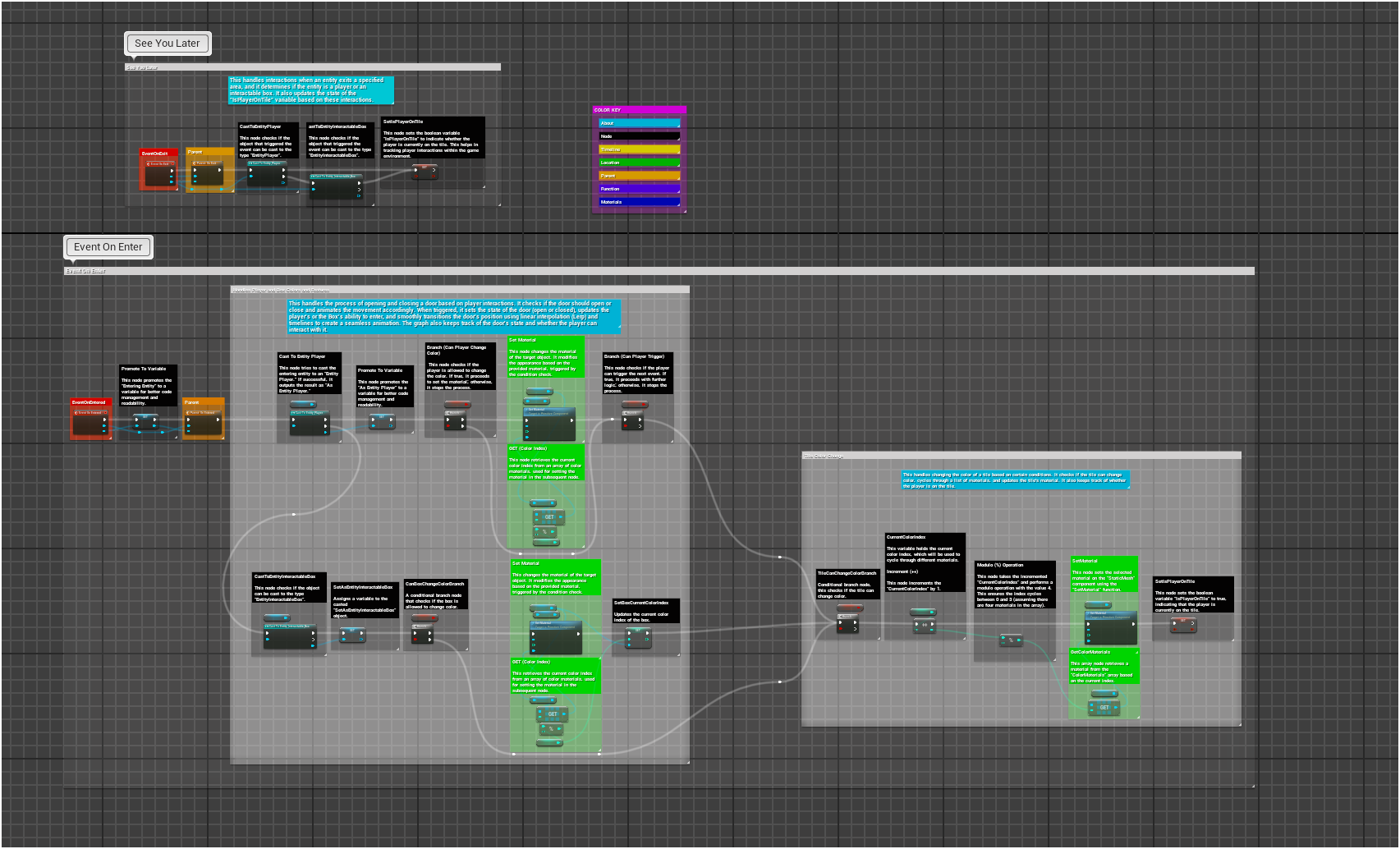Select the GET node under GetColorMaterials
Image resolution: width=1400 pixels, height=849 pixels.
[1104, 707]
